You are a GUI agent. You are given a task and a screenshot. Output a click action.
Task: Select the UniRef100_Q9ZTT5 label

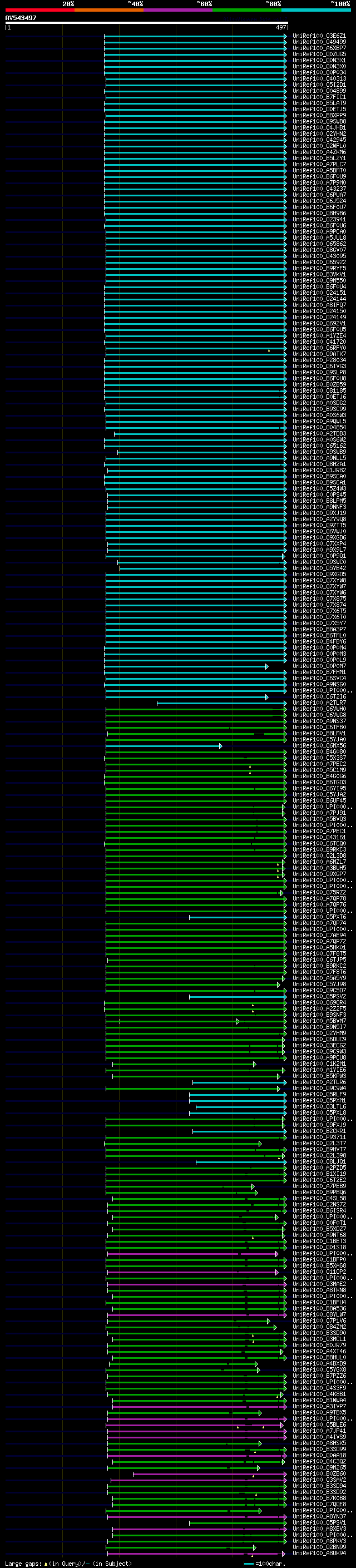point(319,525)
